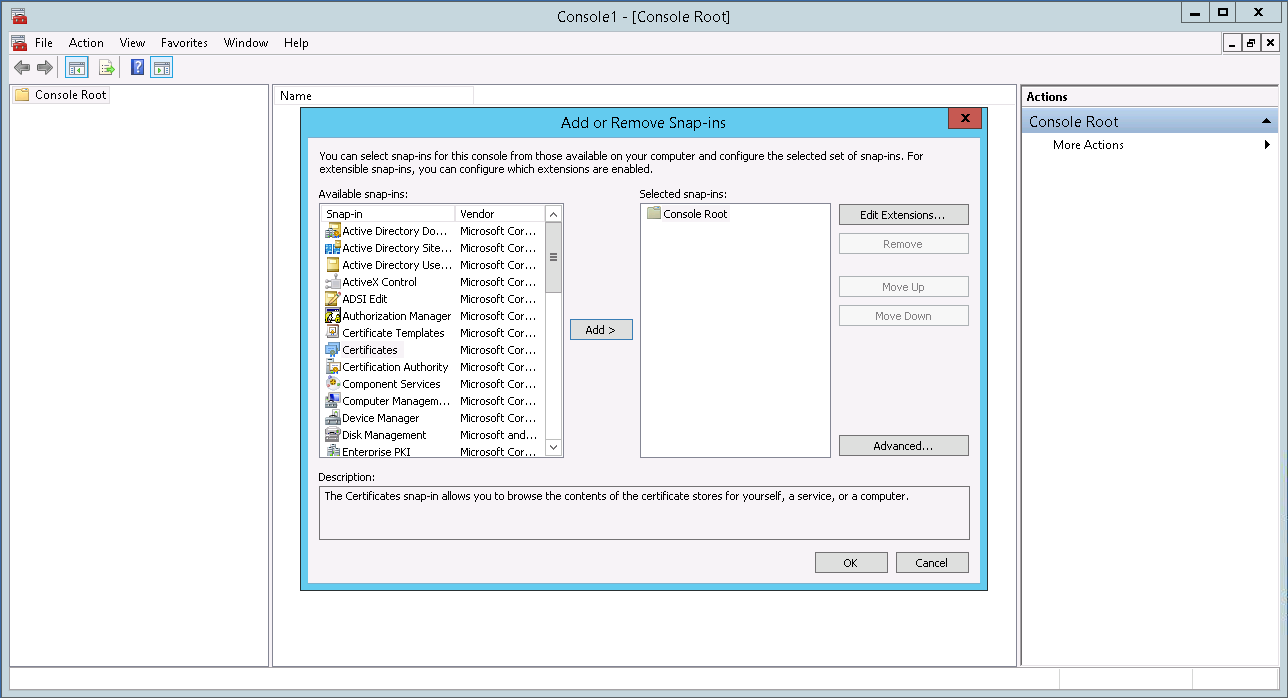Screen dimensions: 1288x698
Task: Click Cancel in the snap-ins dialog
Action: click(x=932, y=563)
